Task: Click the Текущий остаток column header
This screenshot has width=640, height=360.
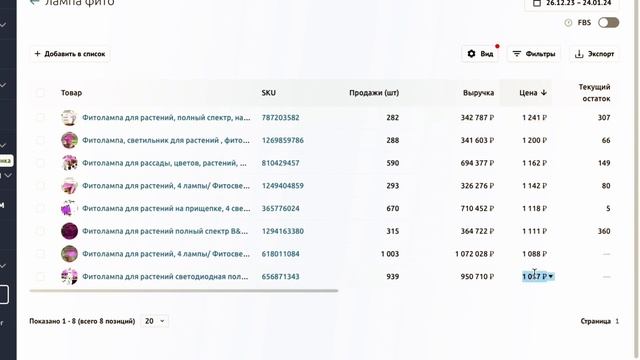Action: (594, 93)
